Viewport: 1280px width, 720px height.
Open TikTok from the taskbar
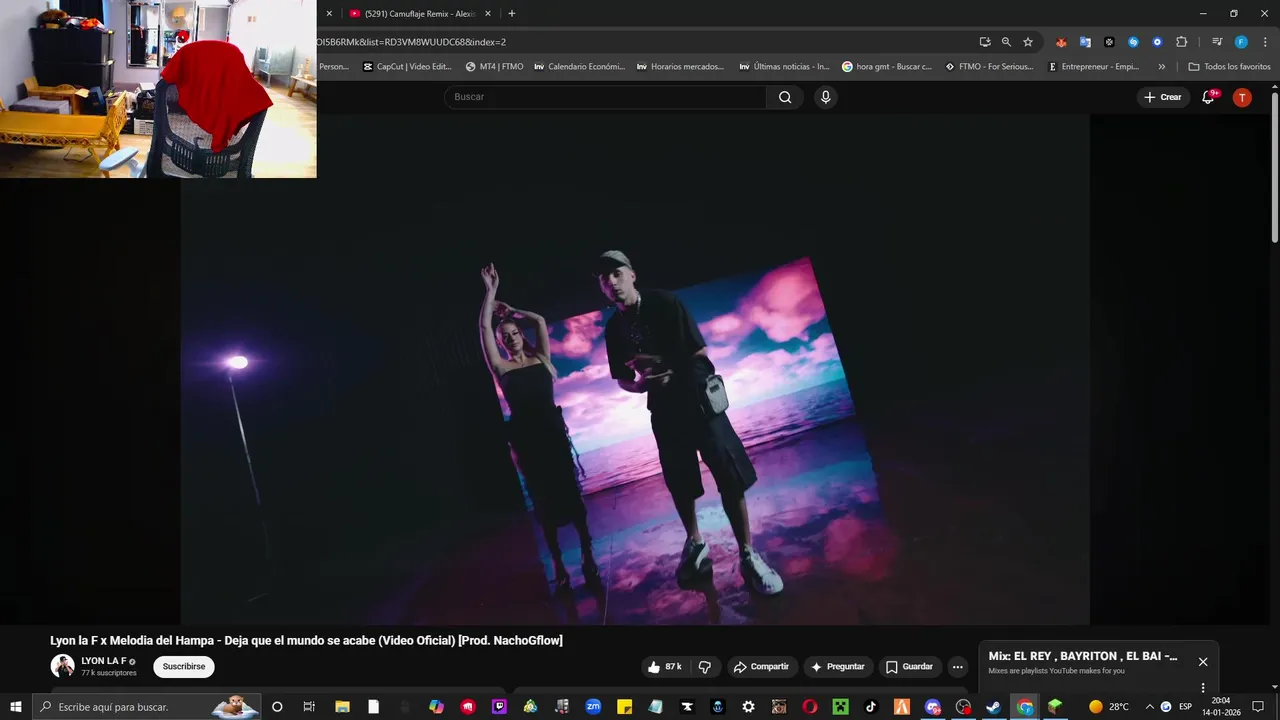[x=871, y=707]
